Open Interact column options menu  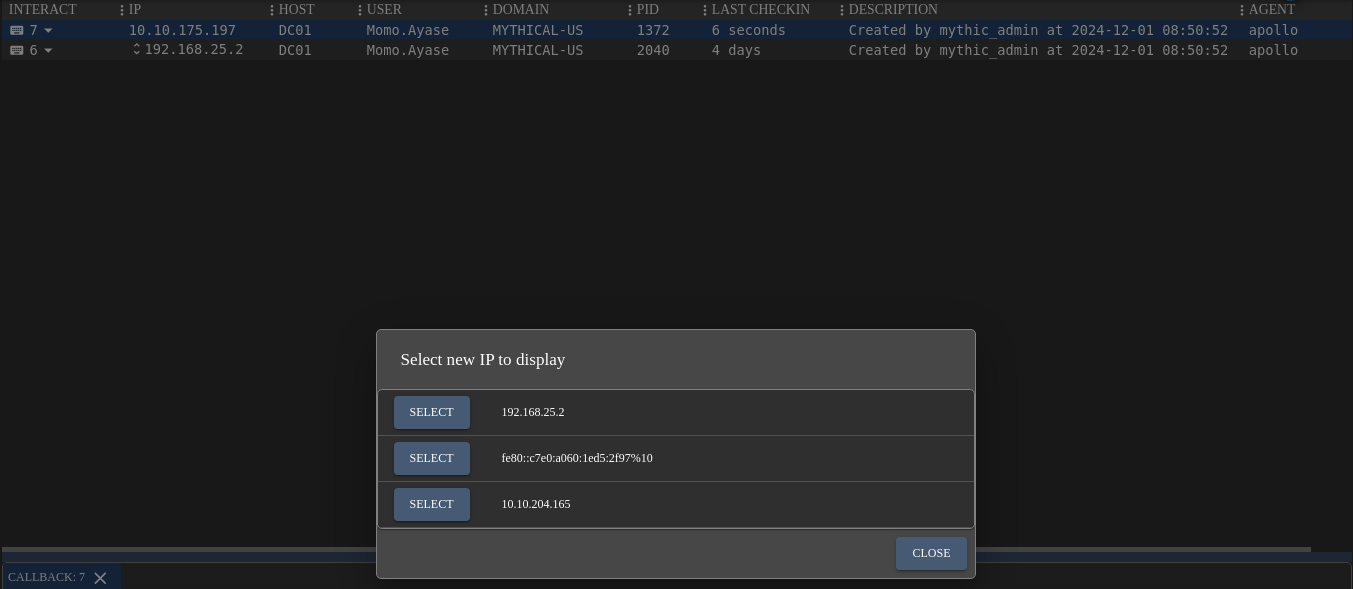(x=122, y=10)
